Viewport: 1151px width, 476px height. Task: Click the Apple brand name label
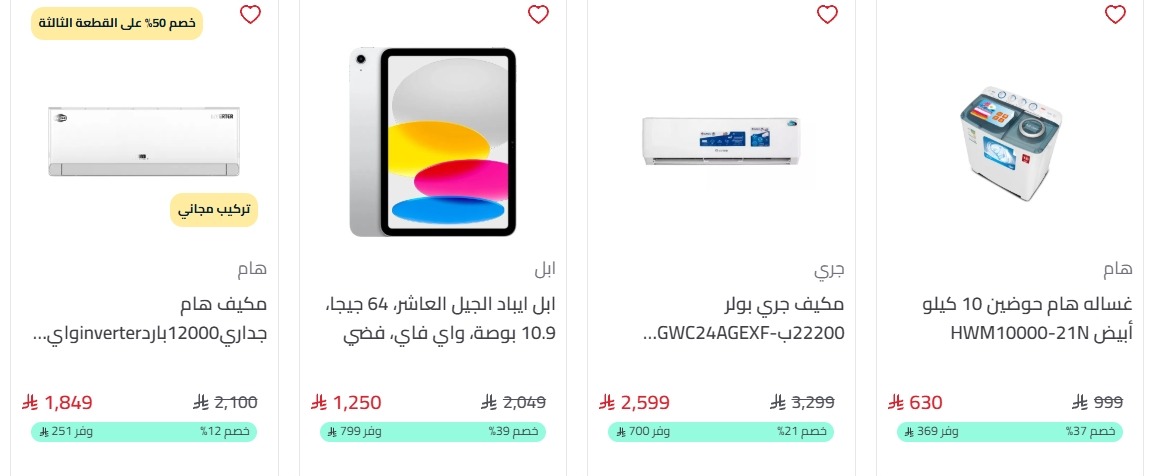(543, 269)
